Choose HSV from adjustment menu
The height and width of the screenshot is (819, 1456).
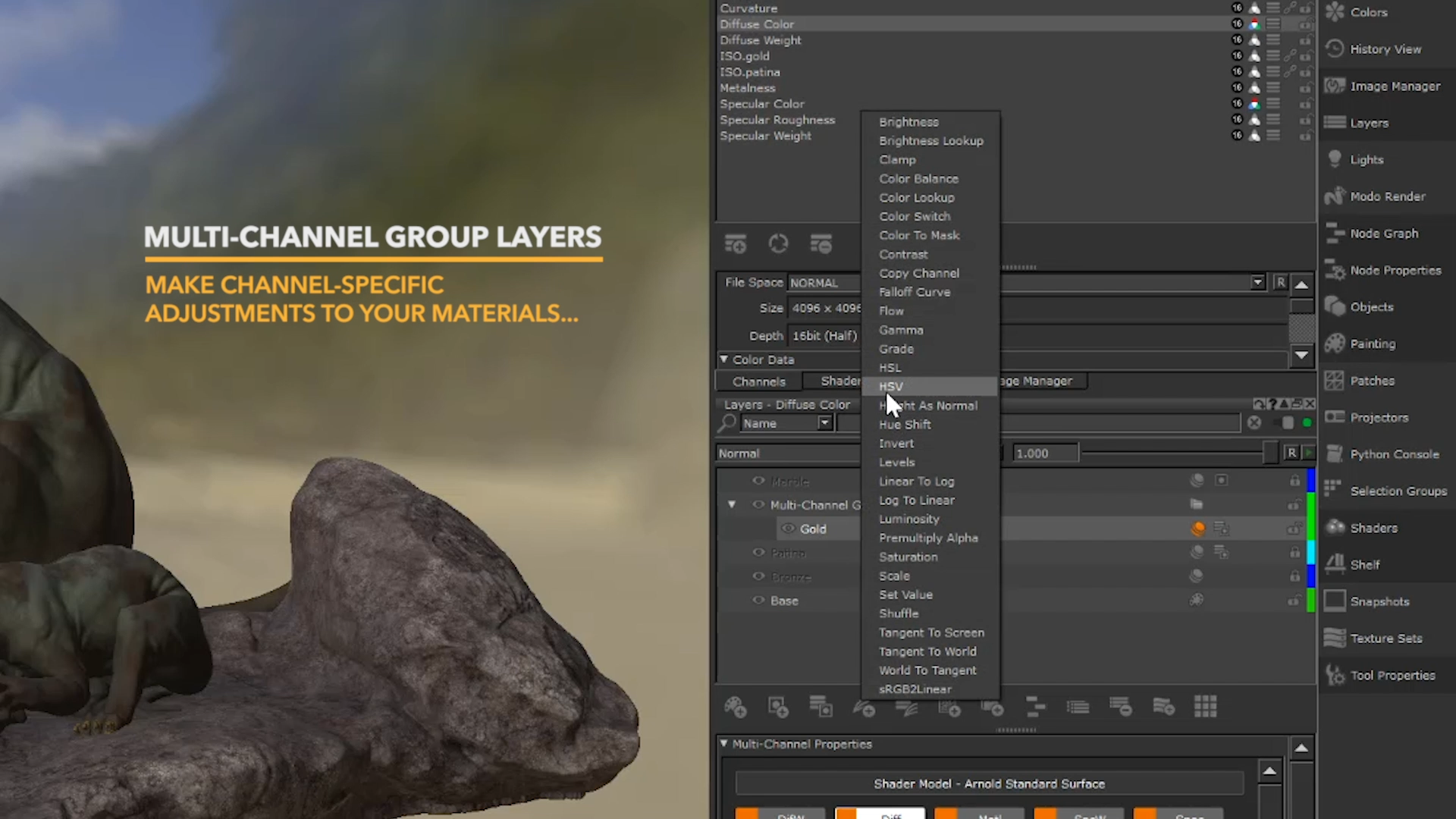coord(890,387)
